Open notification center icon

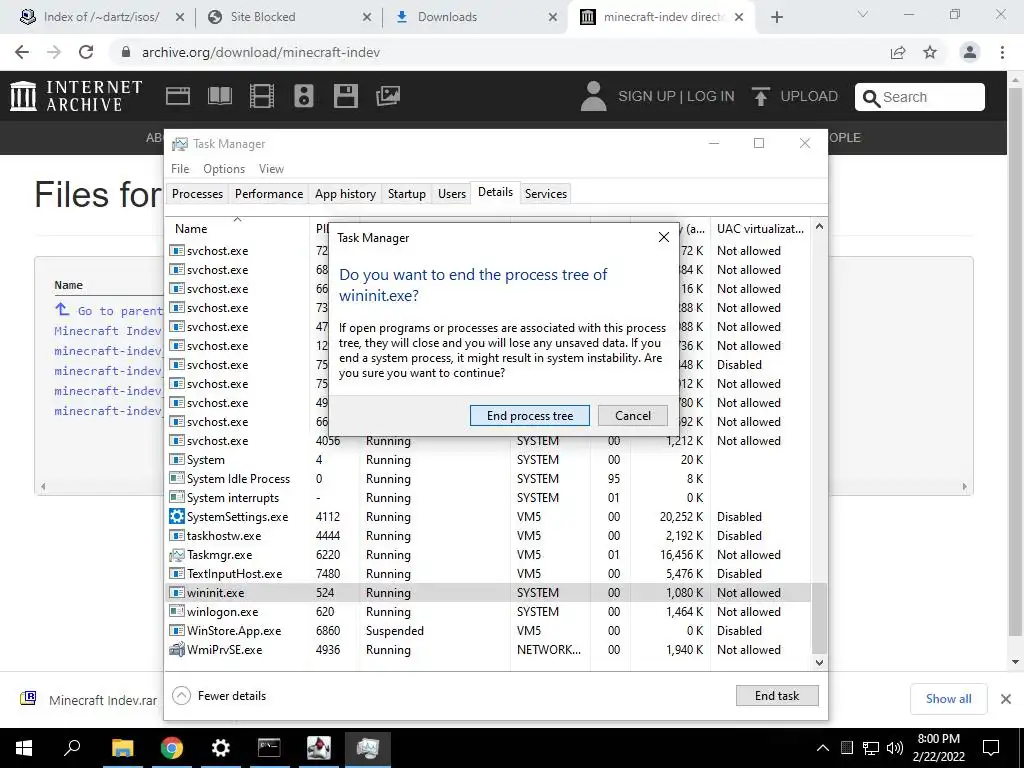point(991,748)
